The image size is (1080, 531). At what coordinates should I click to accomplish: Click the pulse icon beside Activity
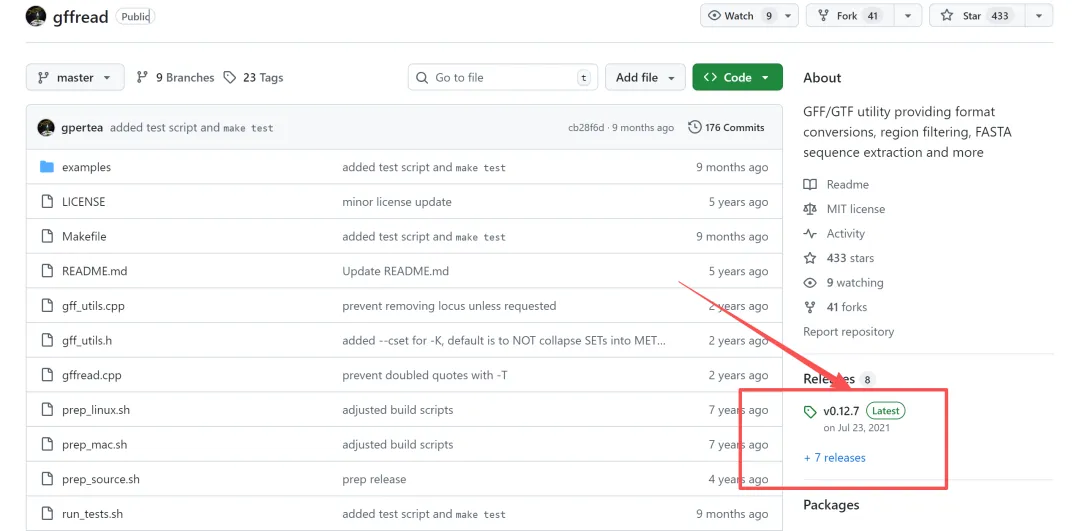(810, 233)
